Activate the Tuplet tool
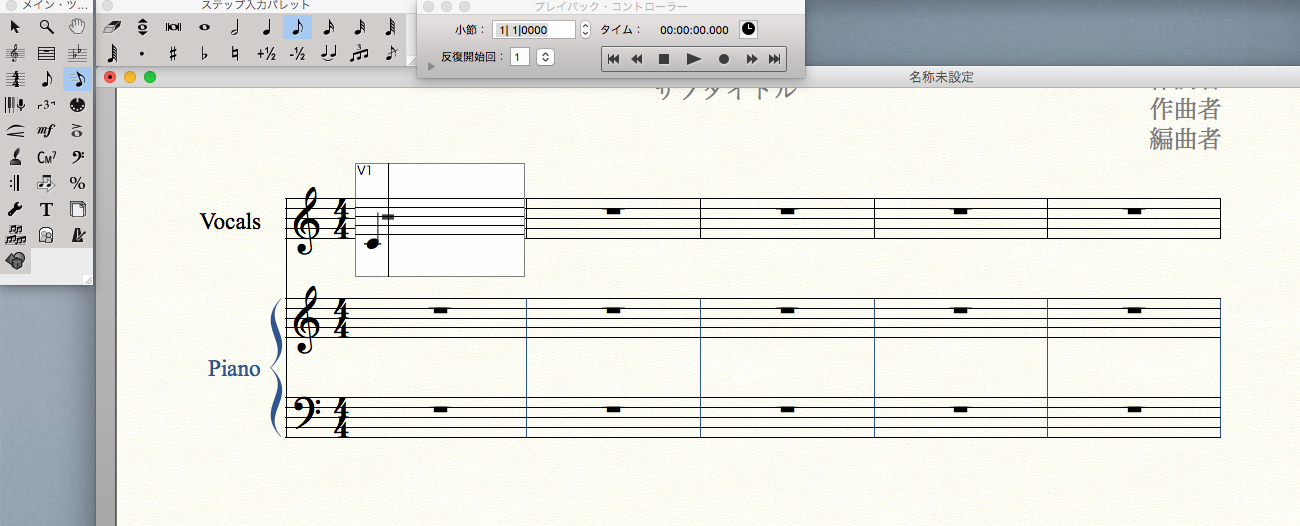The image size is (1300, 526). click(46, 104)
